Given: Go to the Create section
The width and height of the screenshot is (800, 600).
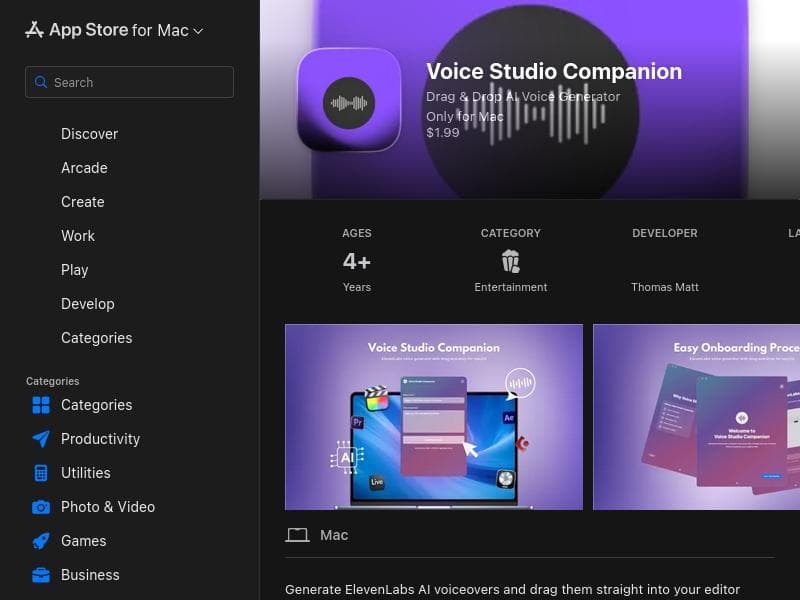Looking at the screenshot, I should tap(83, 202).
